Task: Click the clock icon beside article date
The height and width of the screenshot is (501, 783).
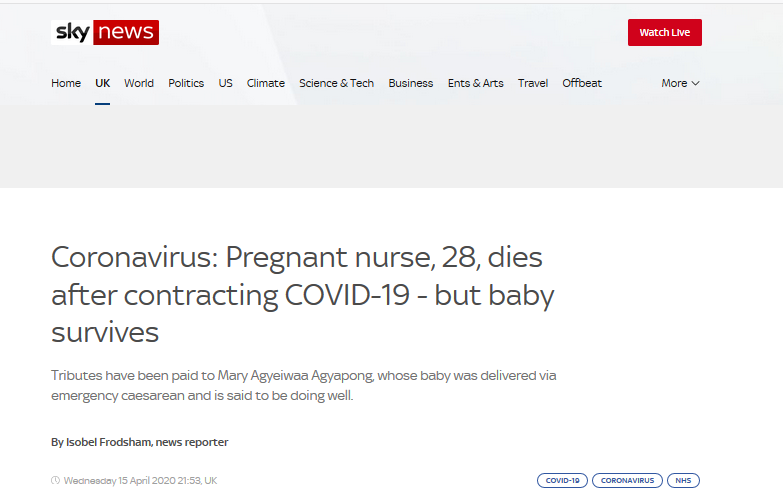Action: coord(55,481)
